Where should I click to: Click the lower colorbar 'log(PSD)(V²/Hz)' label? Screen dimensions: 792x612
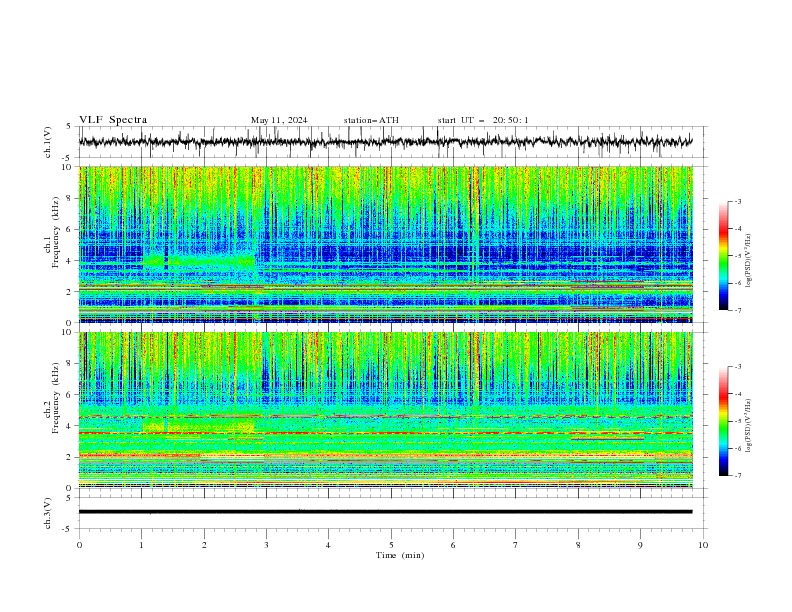pos(749,425)
